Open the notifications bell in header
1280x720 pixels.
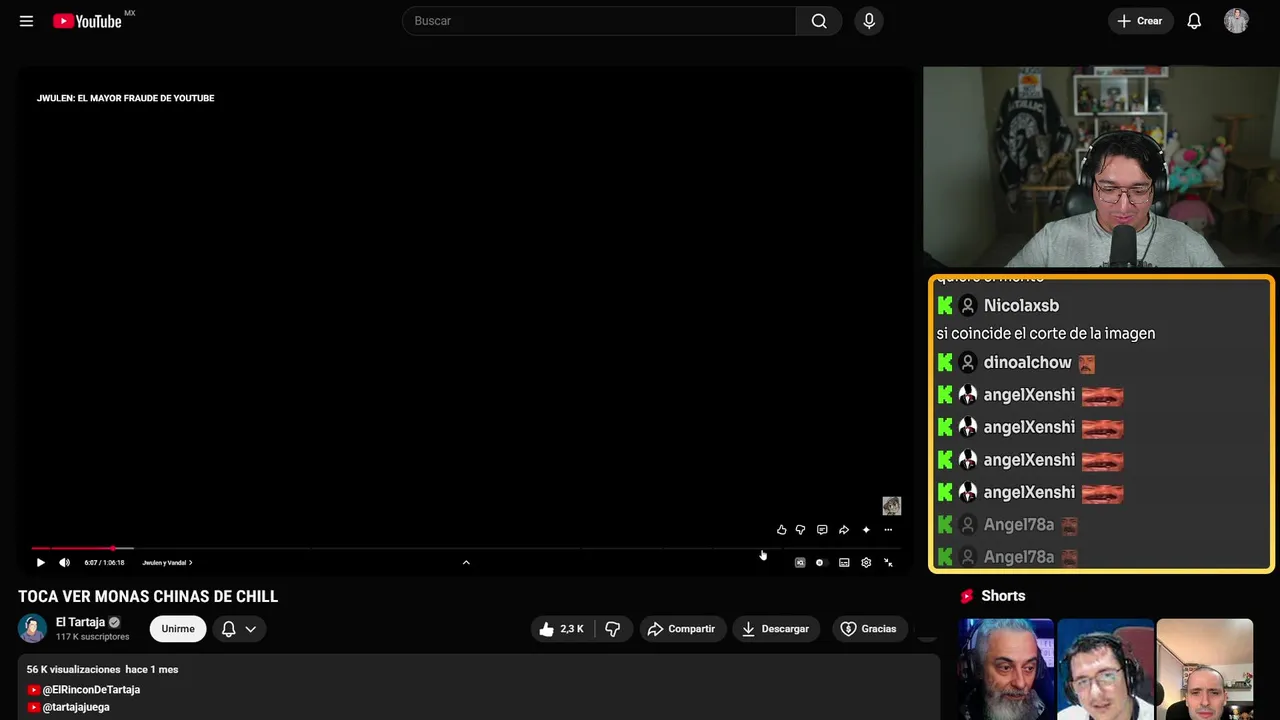[1194, 21]
